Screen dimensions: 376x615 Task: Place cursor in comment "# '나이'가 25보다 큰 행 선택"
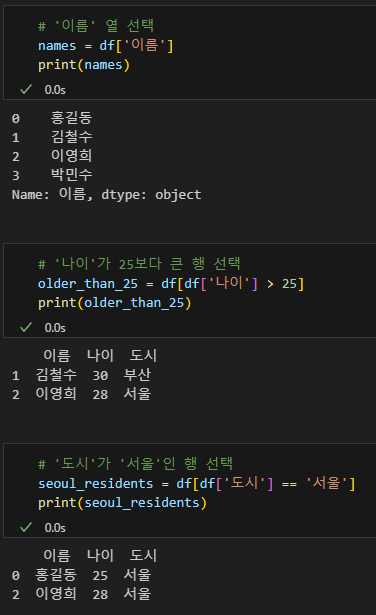point(139,264)
